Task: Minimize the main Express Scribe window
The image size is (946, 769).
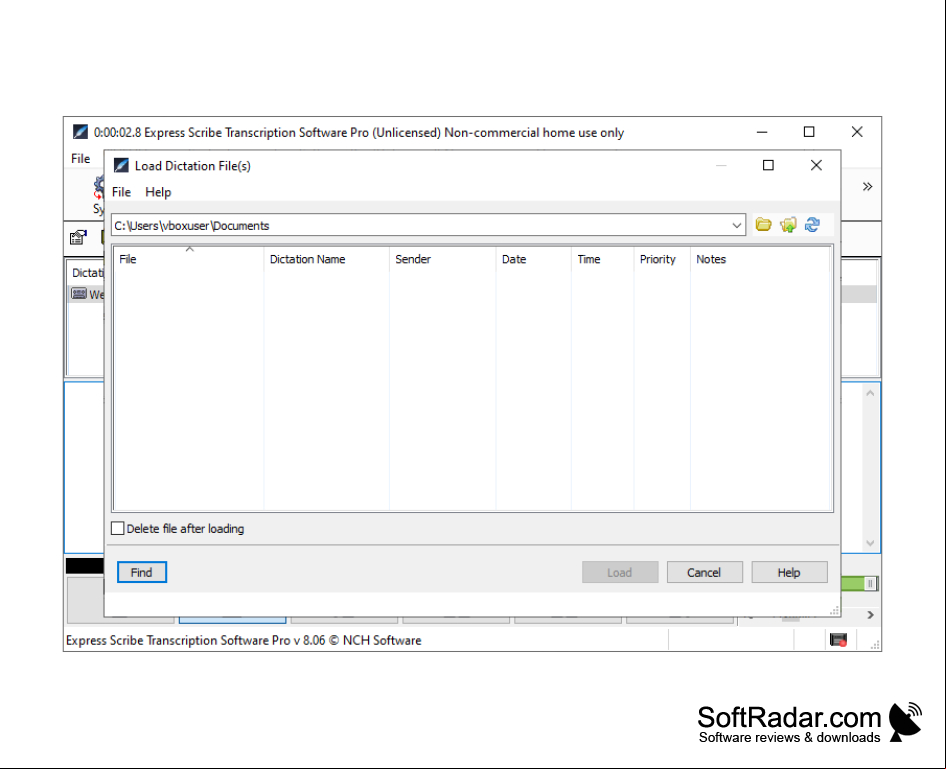Action: click(762, 132)
